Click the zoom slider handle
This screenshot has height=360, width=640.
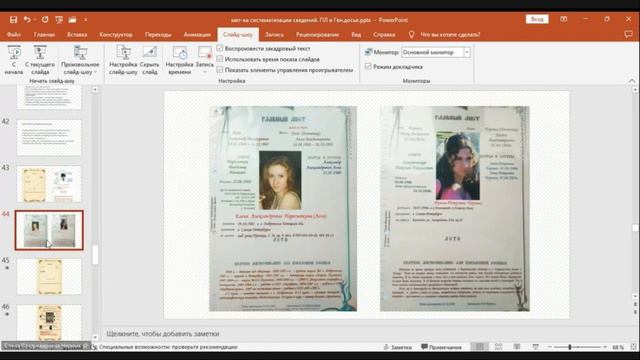570,347
